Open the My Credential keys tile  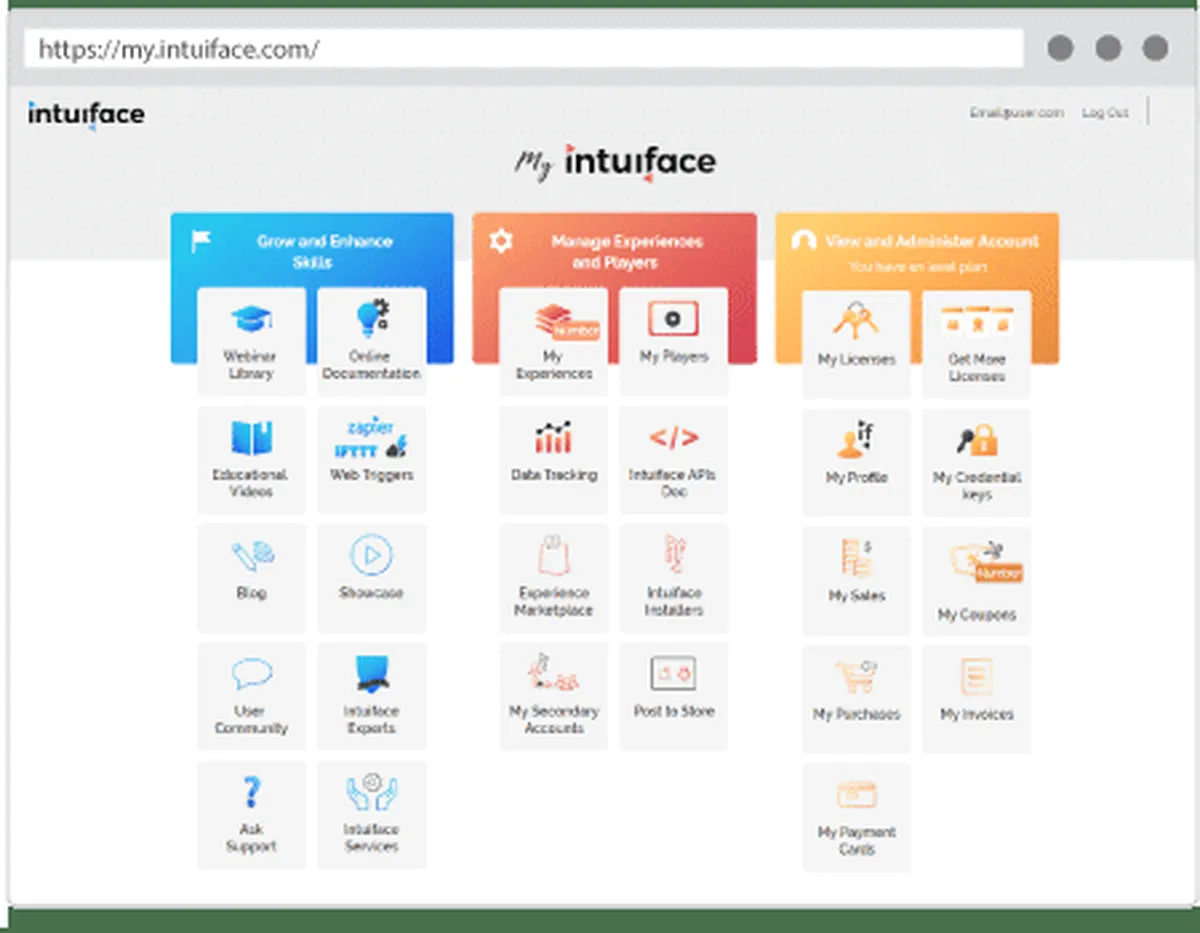coord(976,463)
